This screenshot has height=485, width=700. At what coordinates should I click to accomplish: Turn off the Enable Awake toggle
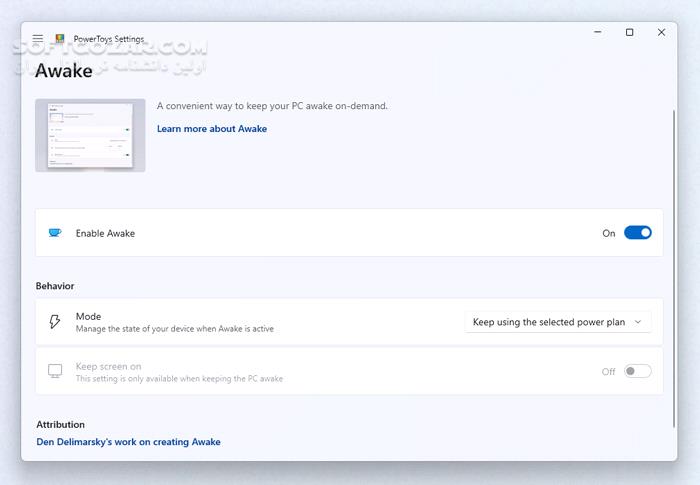click(x=638, y=233)
